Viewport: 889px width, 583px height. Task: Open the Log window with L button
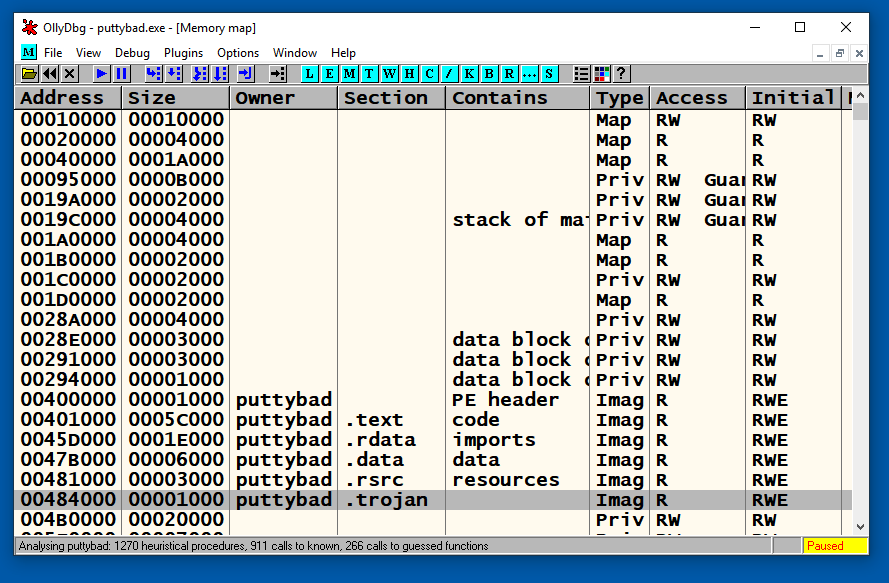309,74
